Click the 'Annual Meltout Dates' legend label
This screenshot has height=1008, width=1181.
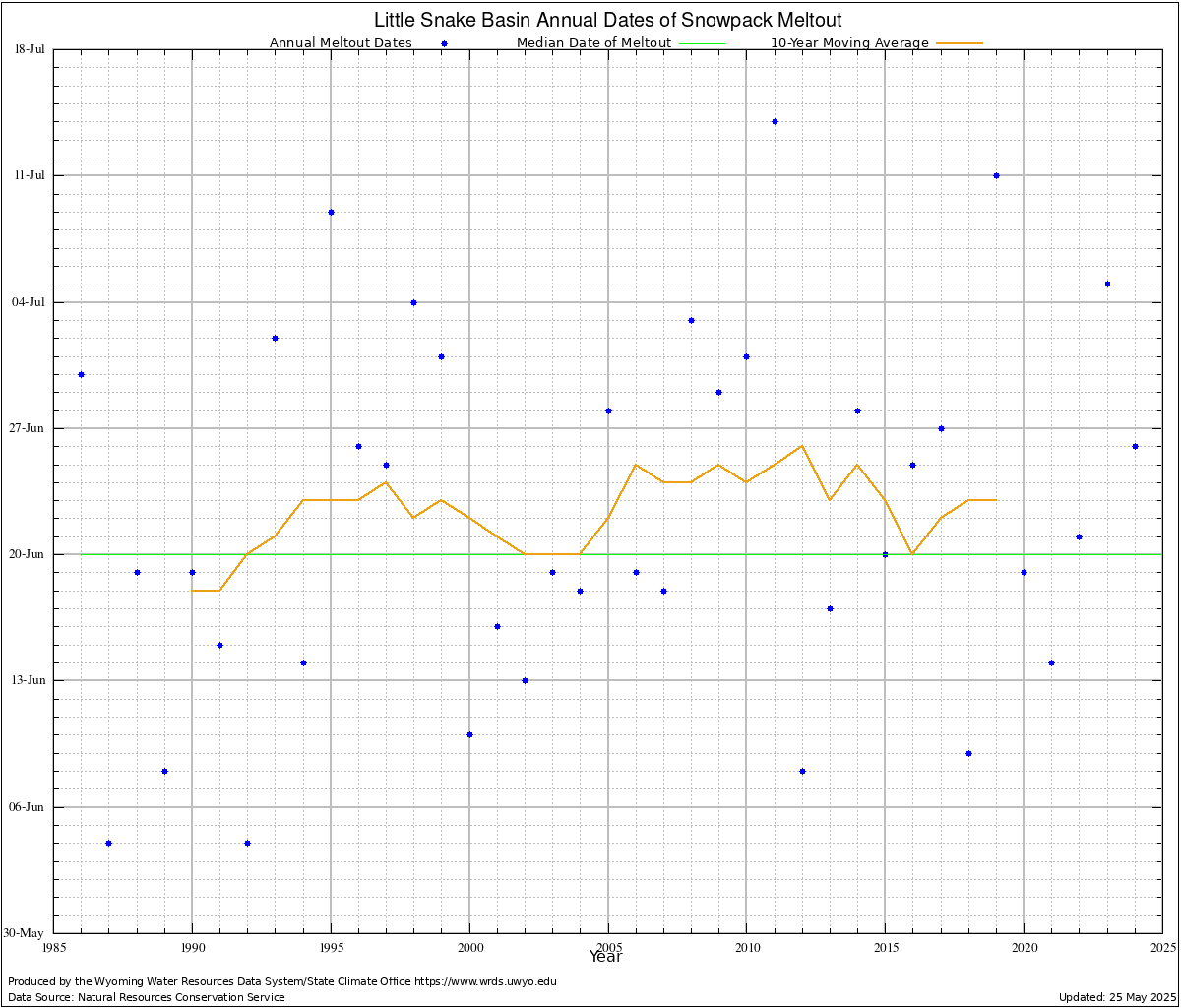coord(341,43)
